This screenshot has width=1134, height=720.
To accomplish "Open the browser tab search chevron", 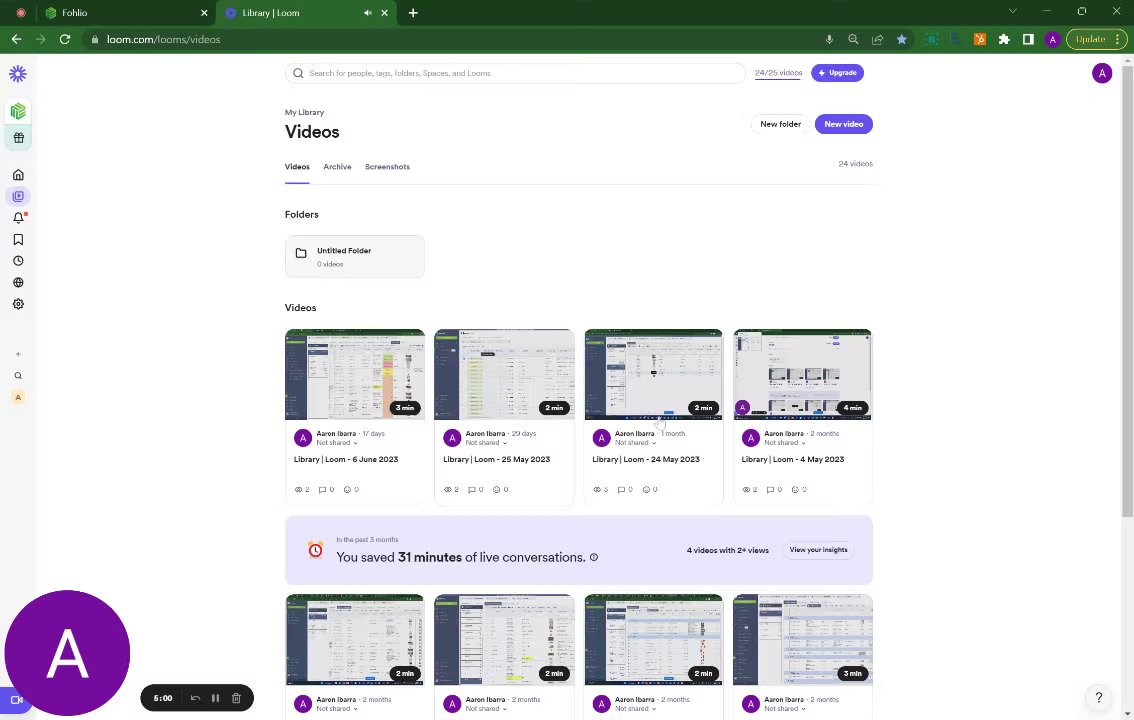I will pyautogui.click(x=1012, y=11).
